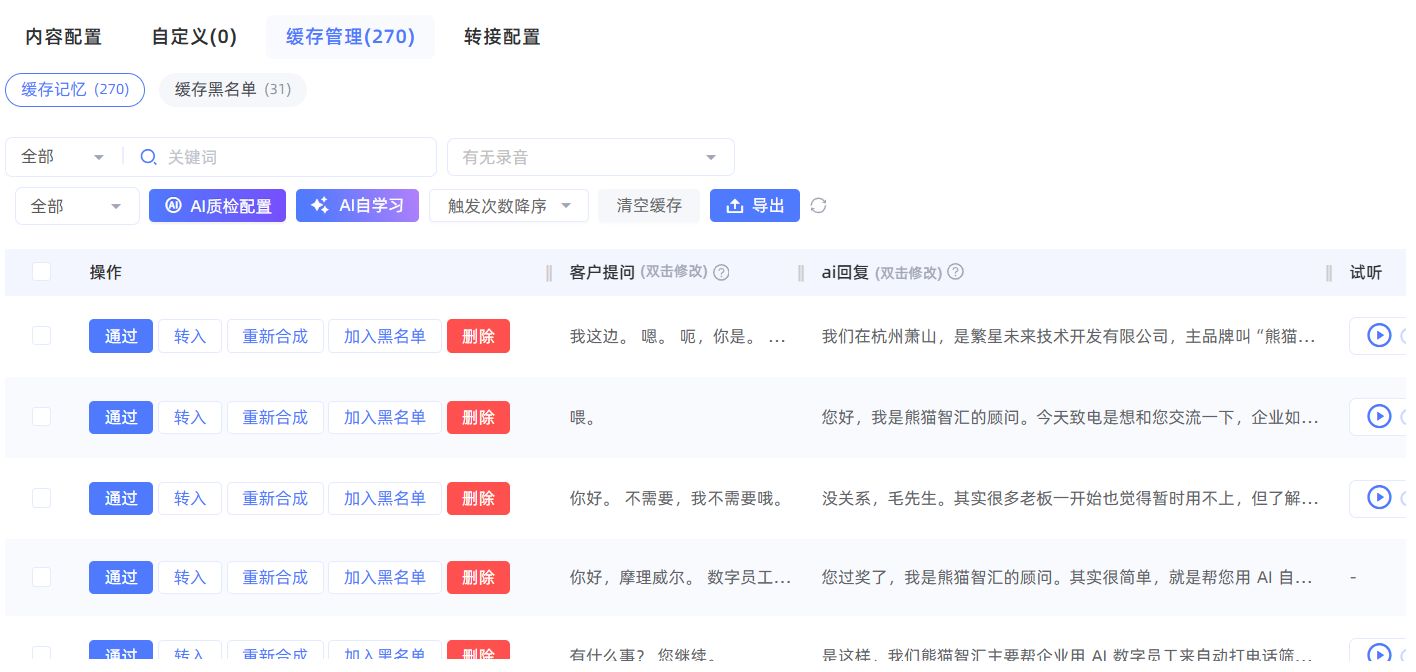Click AI reply starting 我们在杭州萧山
Viewport: 1416px width, 672px height.
(1069, 337)
